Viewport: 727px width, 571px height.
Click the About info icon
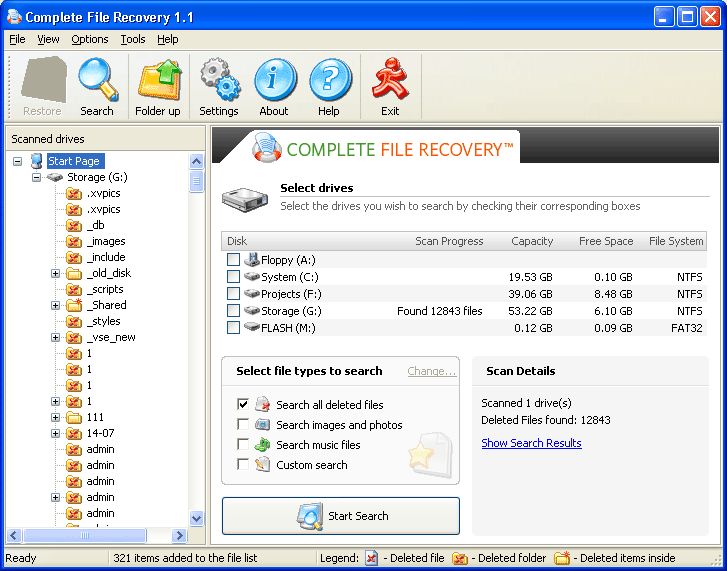[275, 79]
